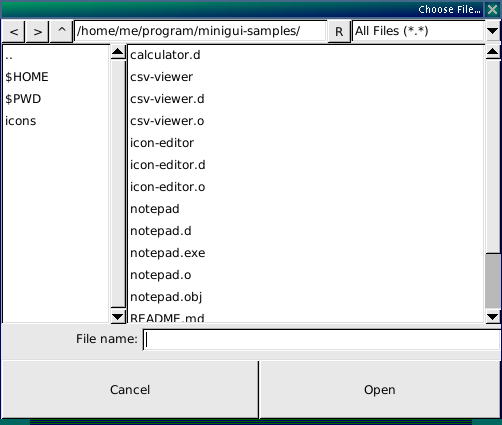
Task: Select file notepad.o
Action: tap(306, 275)
